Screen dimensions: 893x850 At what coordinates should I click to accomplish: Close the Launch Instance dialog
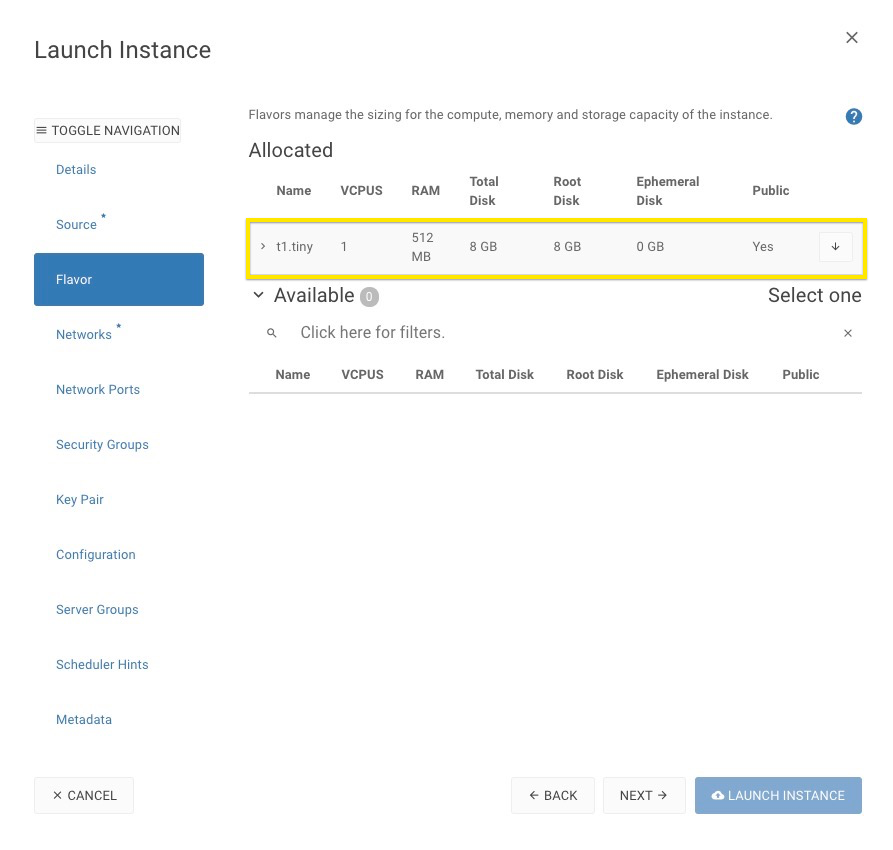(x=851, y=38)
